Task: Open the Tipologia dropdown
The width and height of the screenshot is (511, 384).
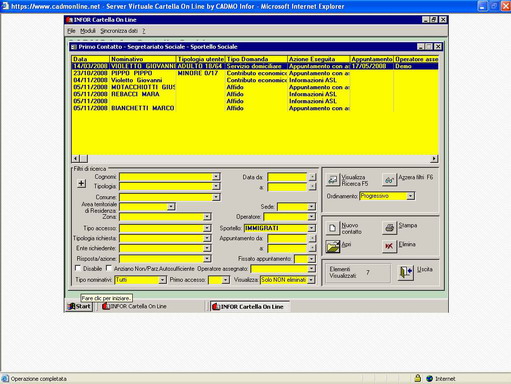Action: [x=216, y=186]
